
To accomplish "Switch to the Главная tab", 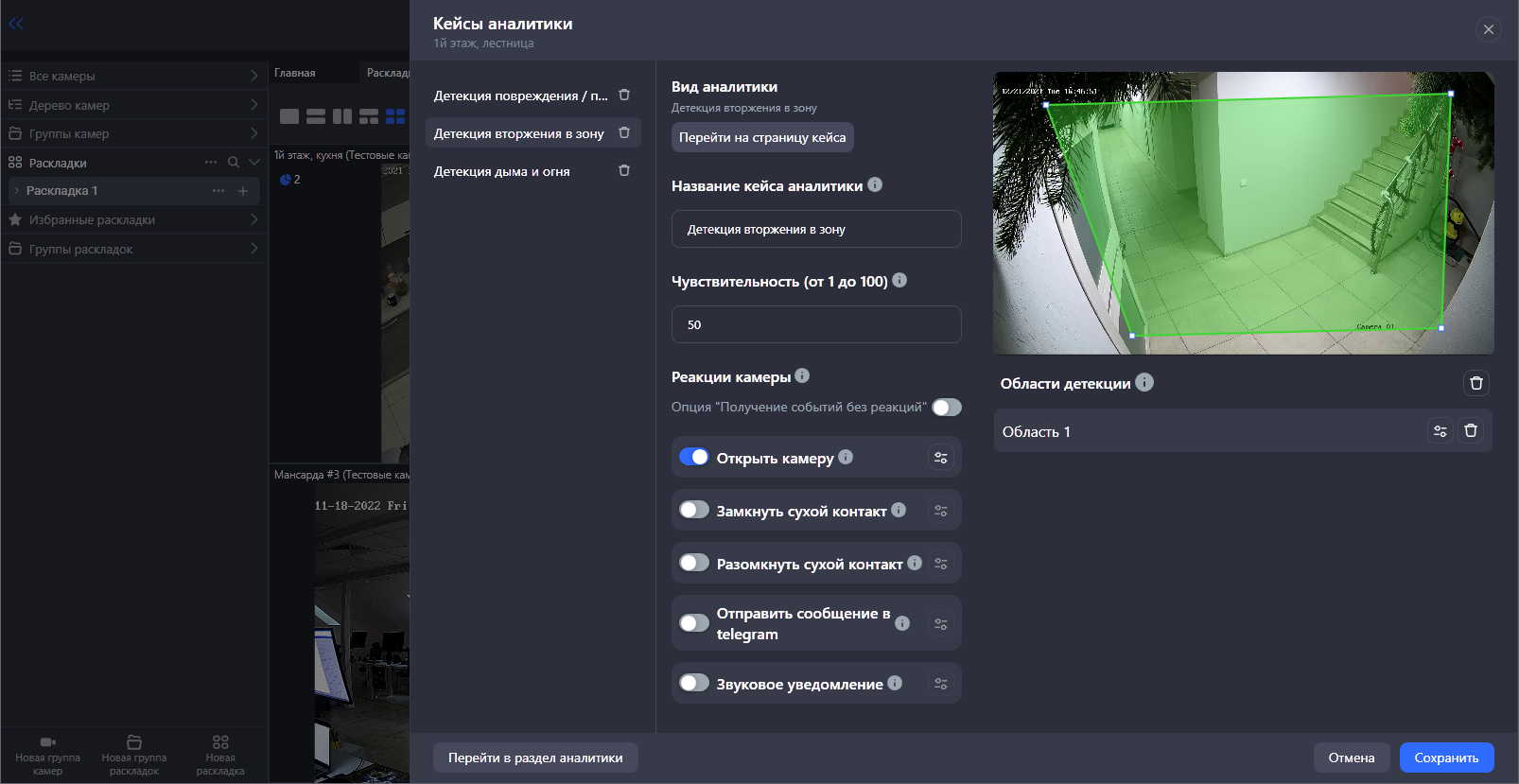I will (x=295, y=73).
